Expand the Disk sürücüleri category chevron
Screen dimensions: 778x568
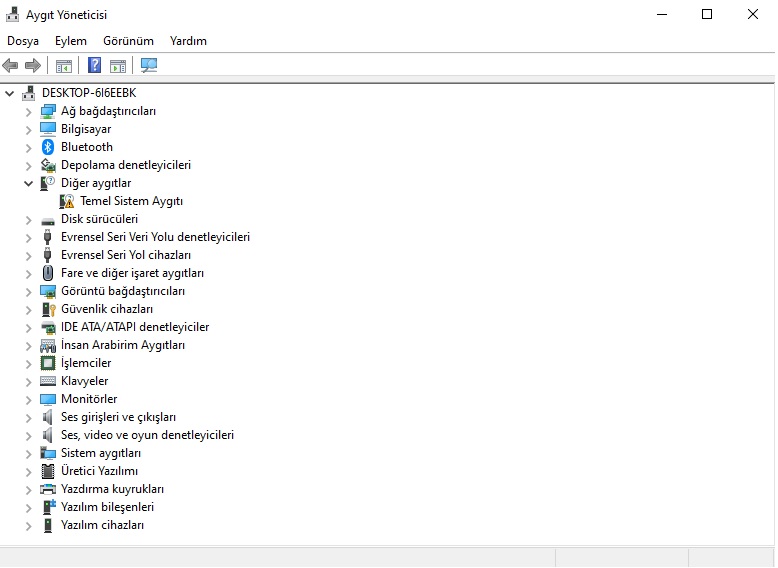[x=28, y=219]
